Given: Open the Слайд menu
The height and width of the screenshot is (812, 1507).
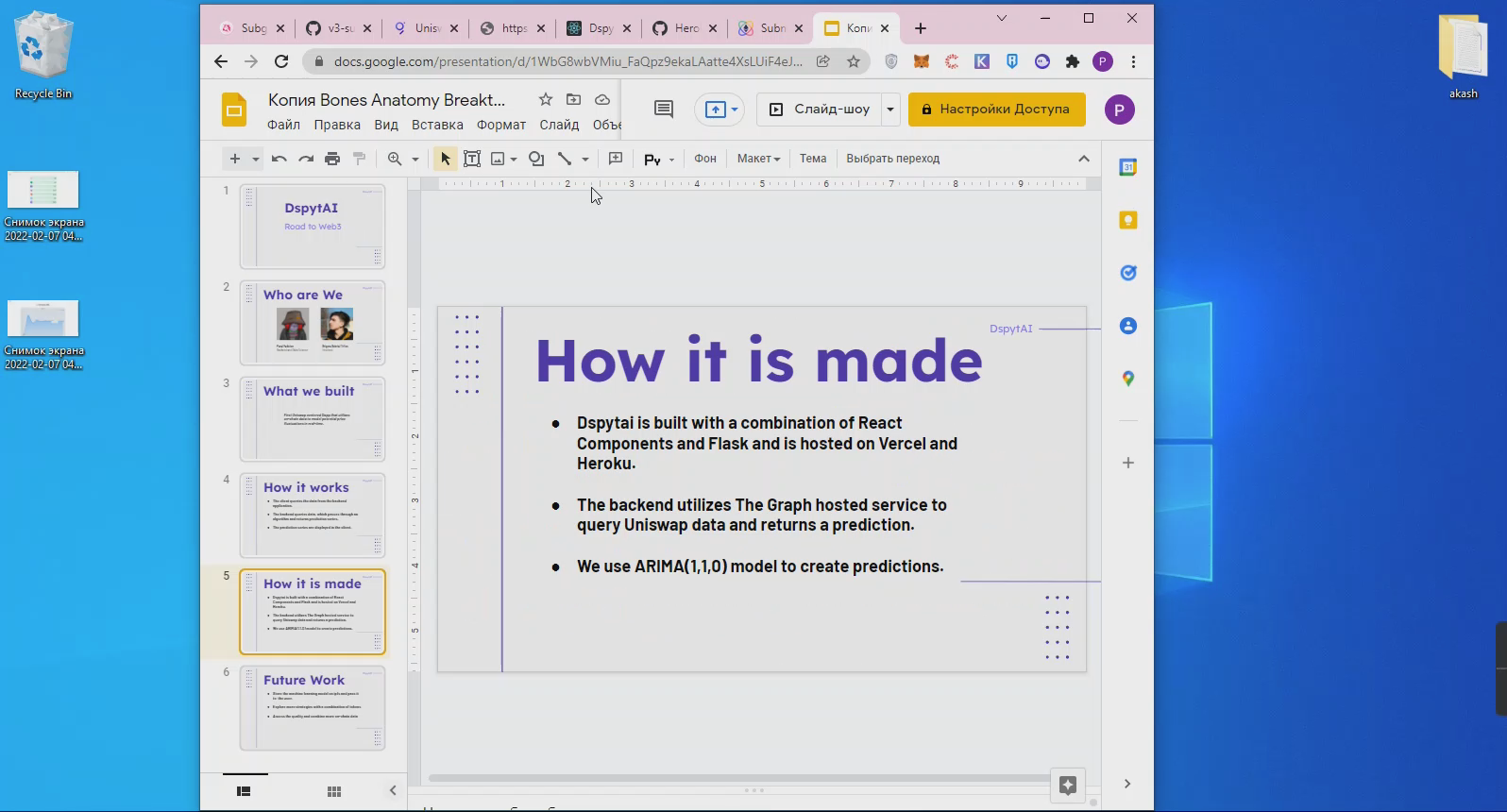Looking at the screenshot, I should coord(559,125).
